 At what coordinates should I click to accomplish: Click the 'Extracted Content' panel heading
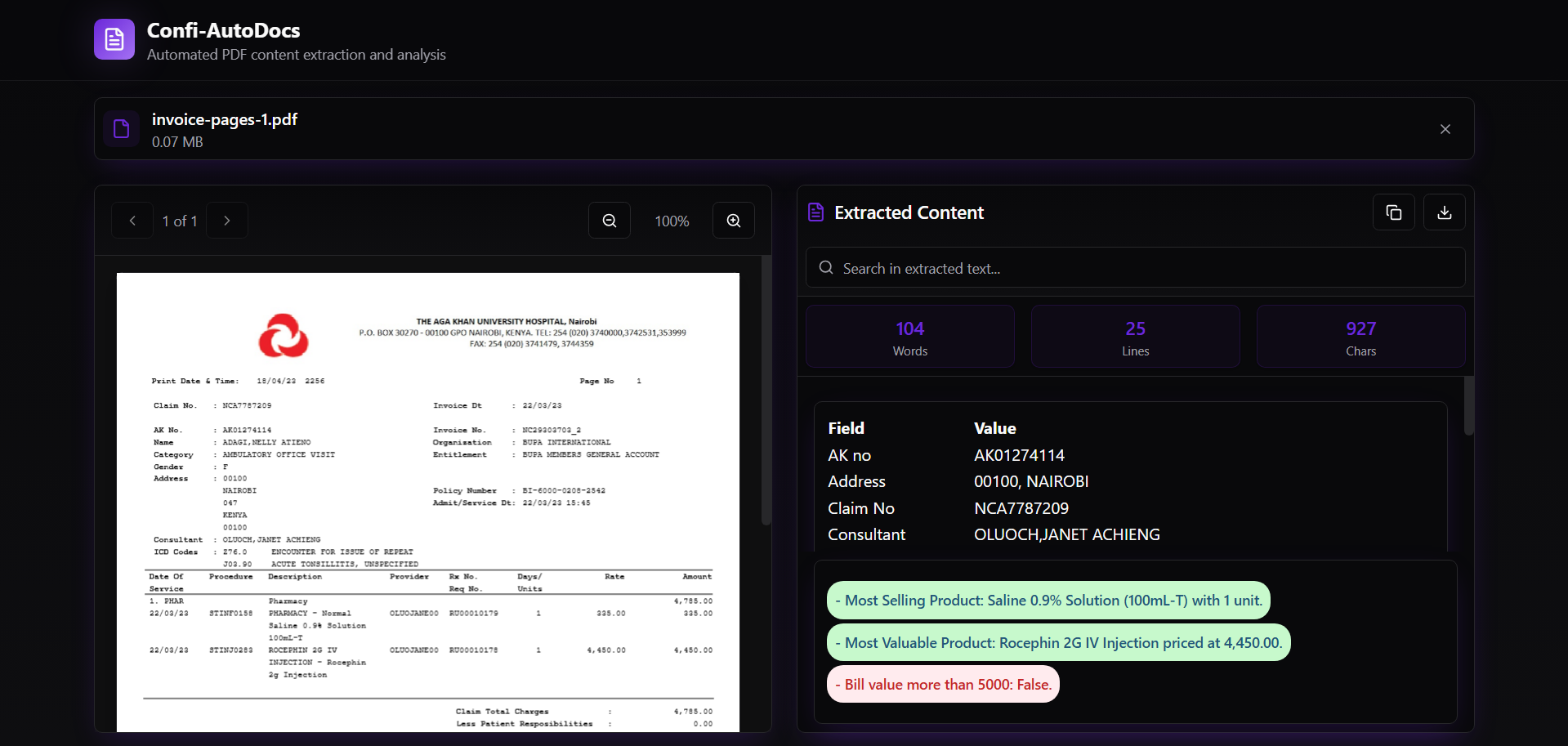(909, 212)
